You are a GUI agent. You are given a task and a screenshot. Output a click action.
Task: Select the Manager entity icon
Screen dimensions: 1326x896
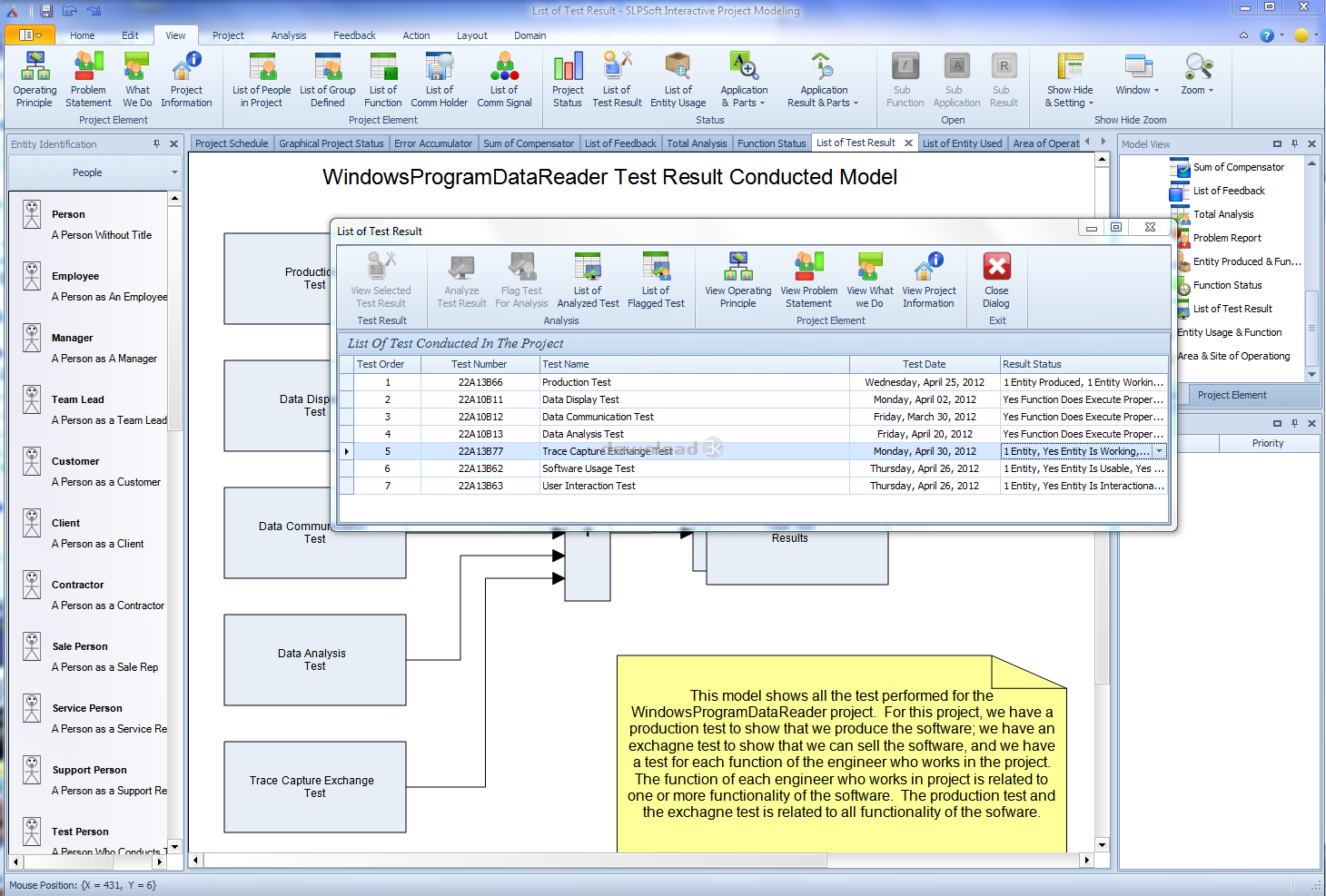pos(32,338)
